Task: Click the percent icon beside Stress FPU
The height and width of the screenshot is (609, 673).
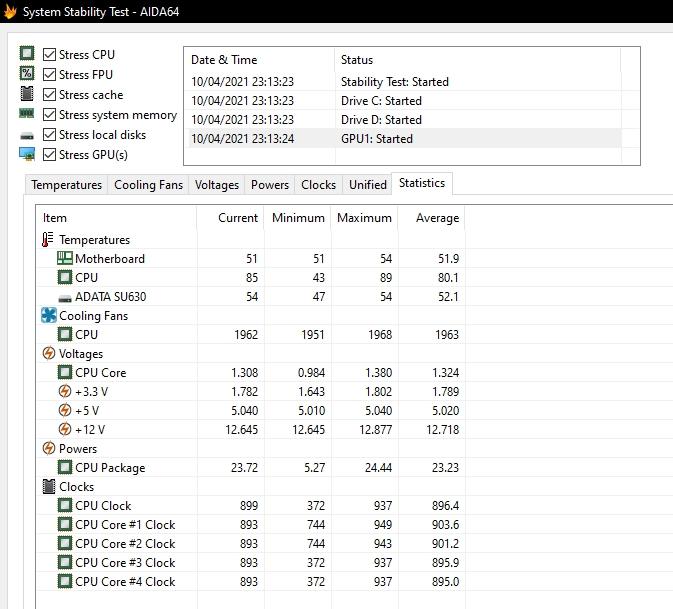Action: click(27, 73)
